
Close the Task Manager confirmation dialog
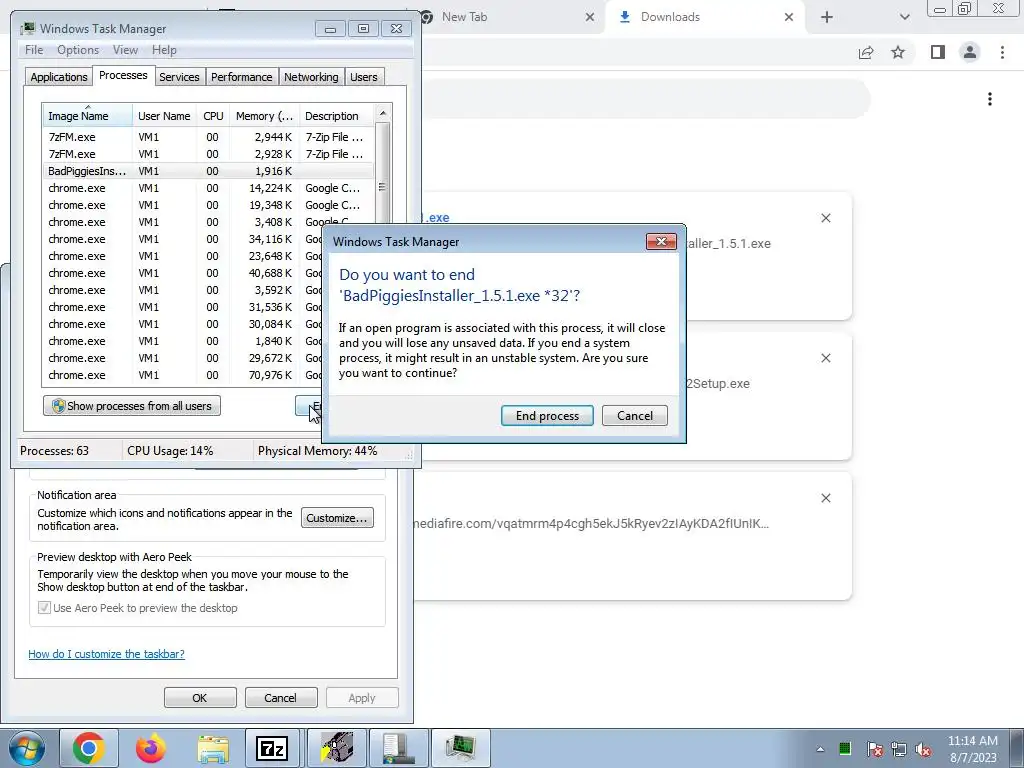click(x=661, y=242)
